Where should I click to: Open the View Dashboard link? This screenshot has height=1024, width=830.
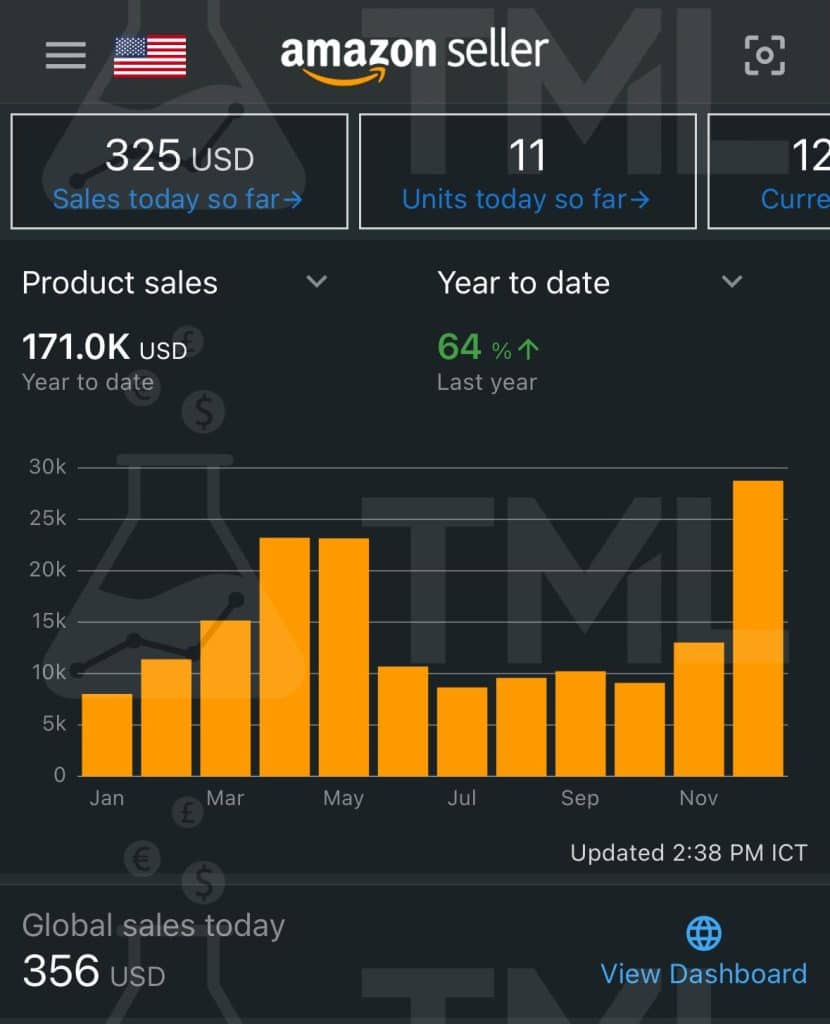tap(703, 974)
